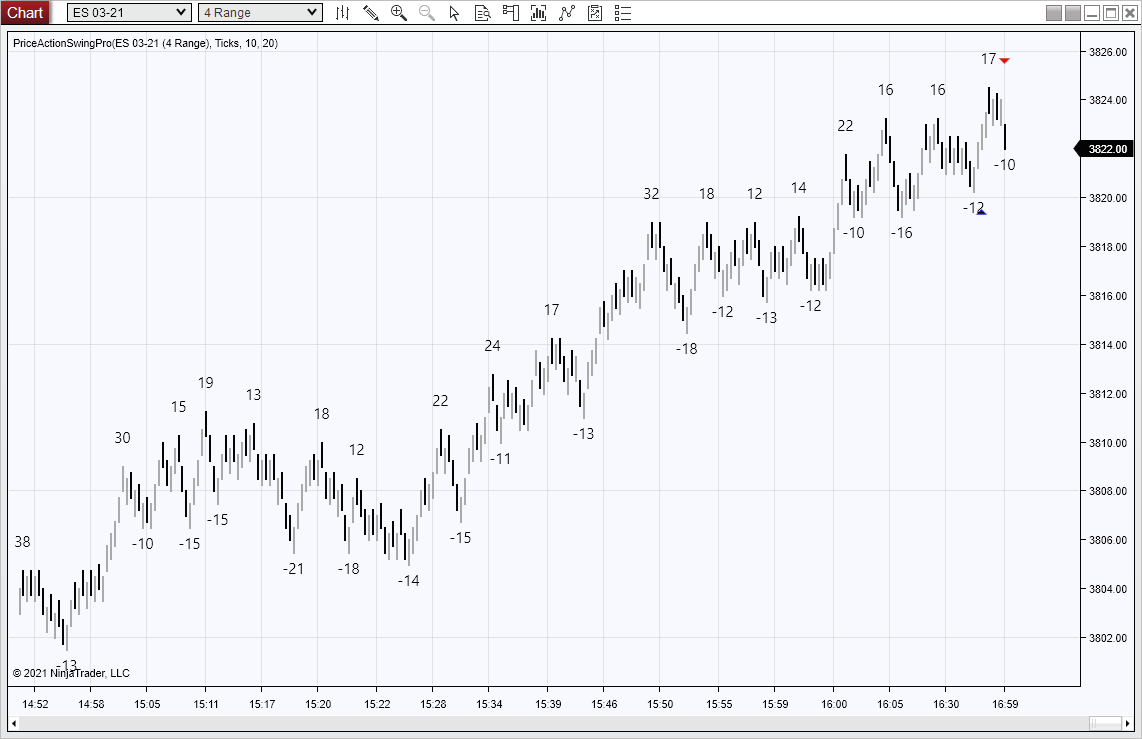The width and height of the screenshot is (1142, 739).
Task: Open the 4 Range interval dropdown
Action: click(x=260, y=12)
